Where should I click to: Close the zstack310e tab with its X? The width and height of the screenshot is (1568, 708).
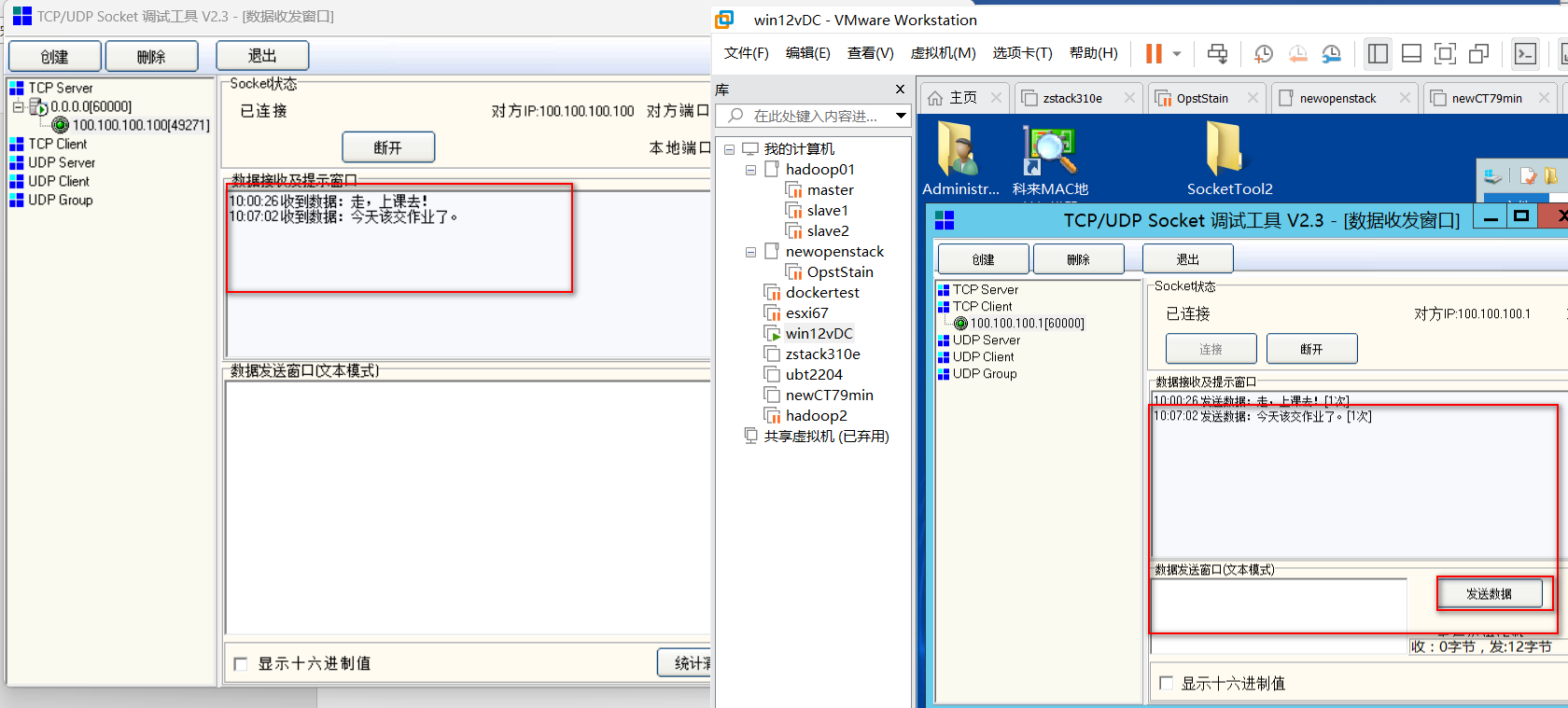pyautogui.click(x=1129, y=98)
